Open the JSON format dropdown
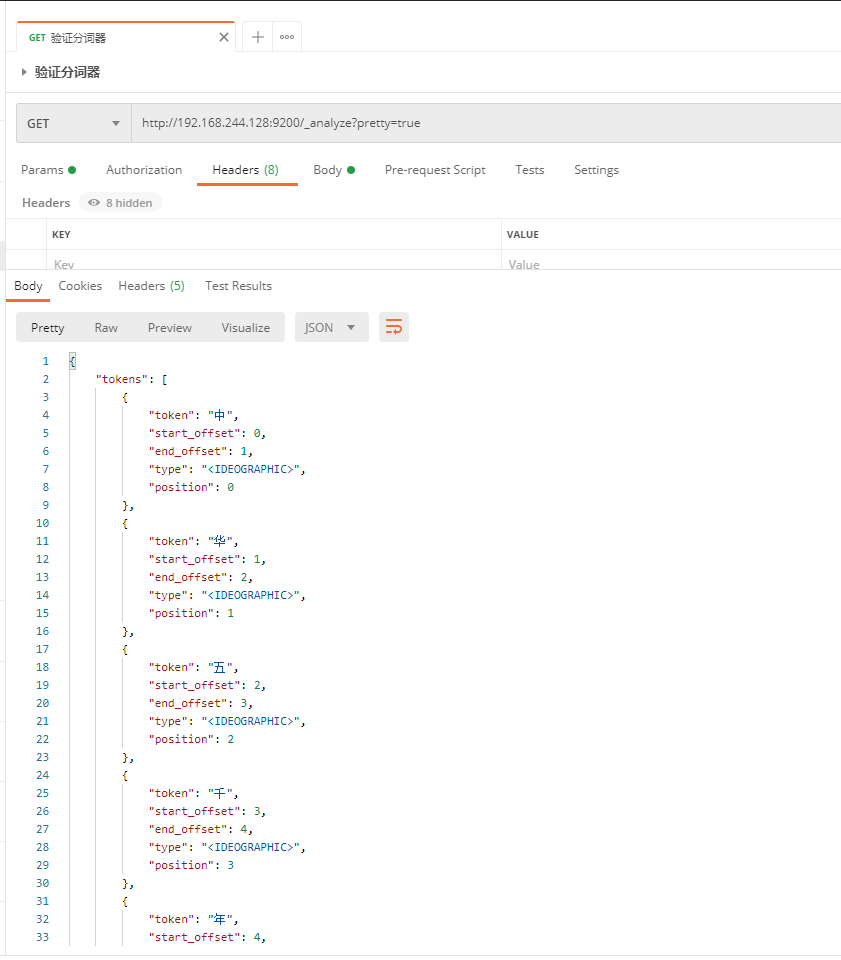Viewport: 841px width, 960px height. pyautogui.click(x=332, y=327)
